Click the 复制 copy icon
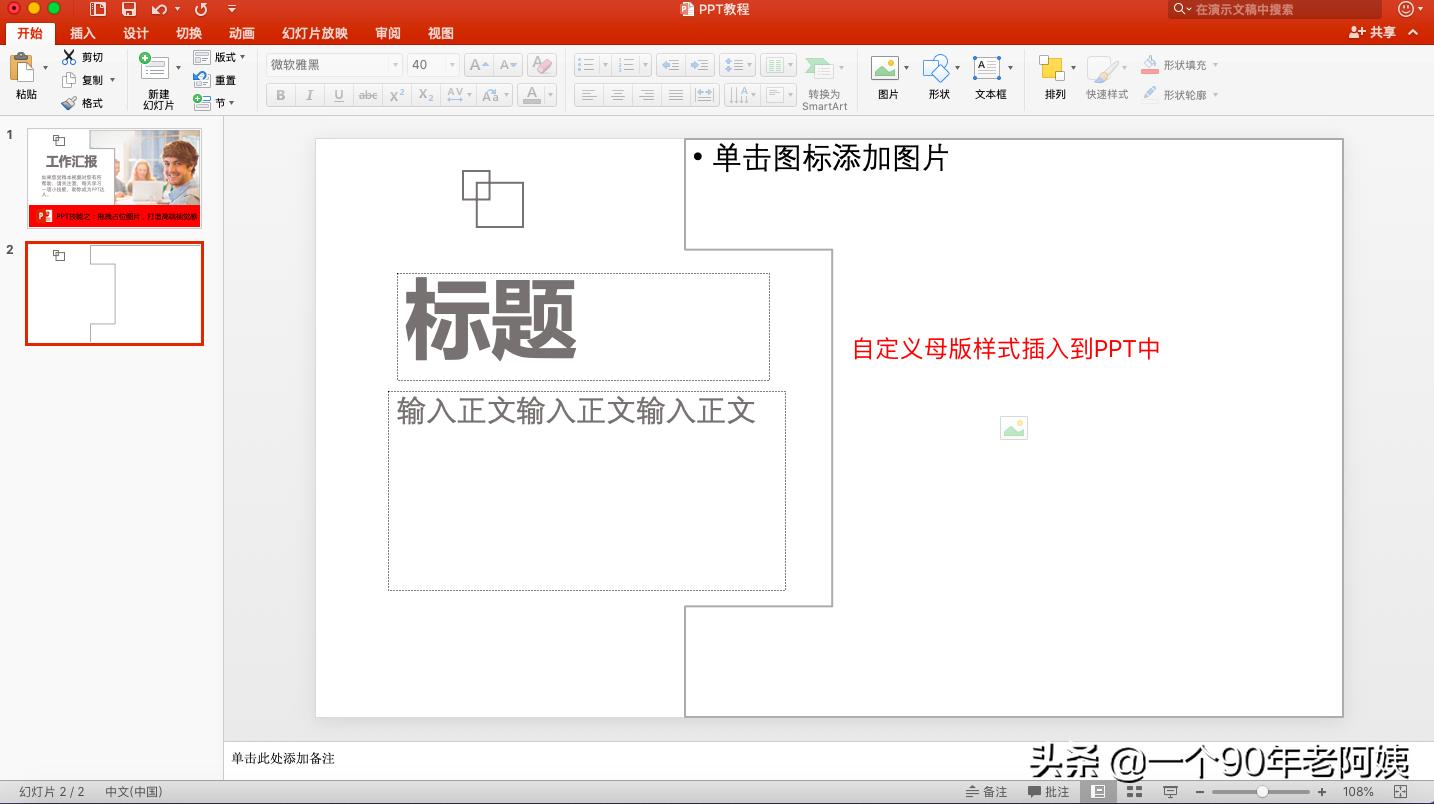This screenshot has height=804, width=1434. tap(69, 79)
